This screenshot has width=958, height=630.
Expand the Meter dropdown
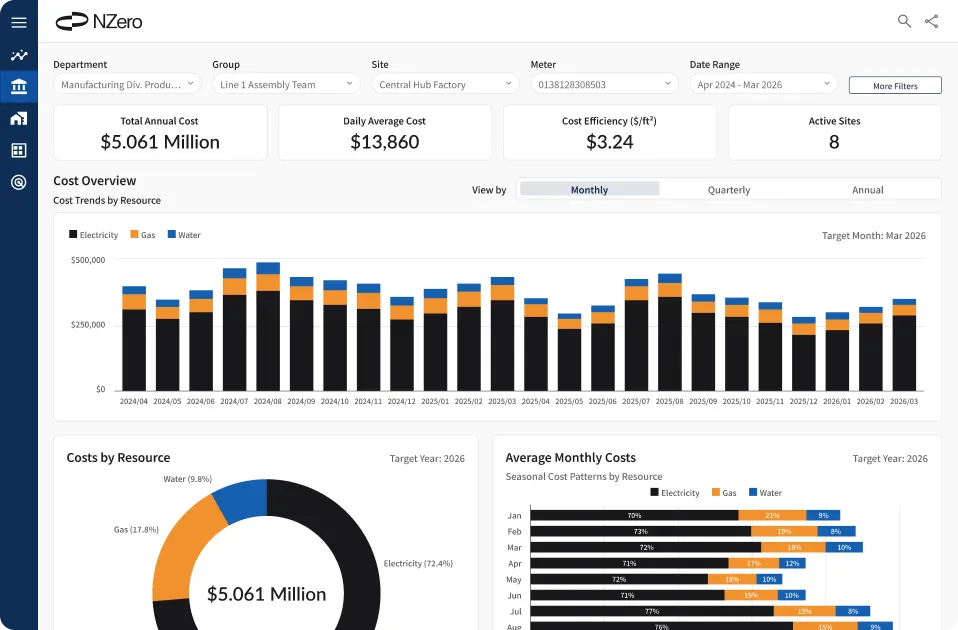[x=604, y=85]
